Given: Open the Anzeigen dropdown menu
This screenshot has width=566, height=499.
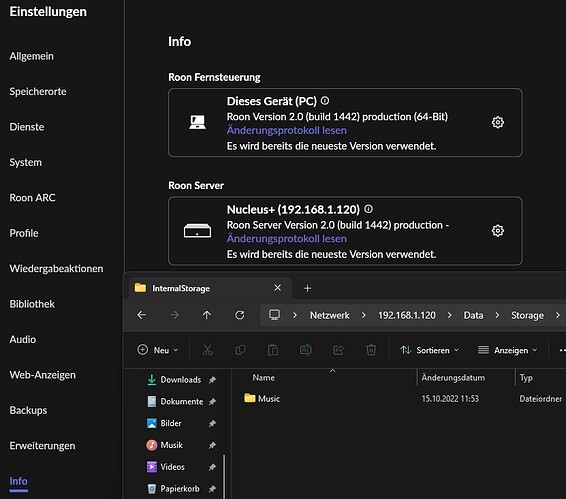Looking at the screenshot, I should click(x=507, y=350).
